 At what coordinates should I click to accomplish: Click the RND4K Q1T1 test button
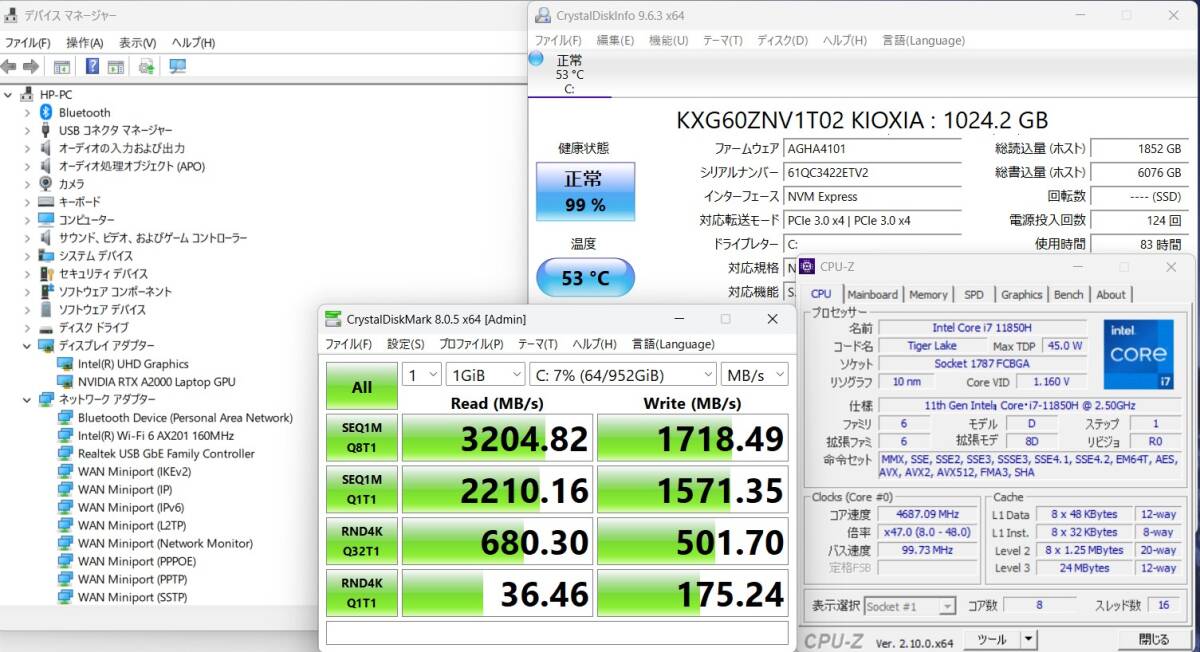[362, 594]
